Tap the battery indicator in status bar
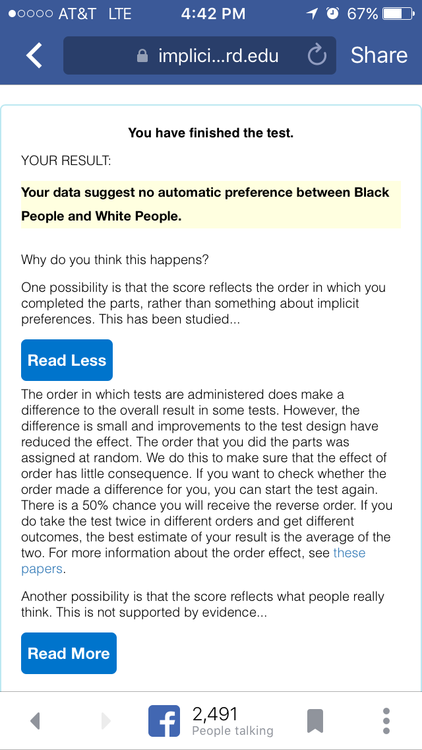Screen dimensions: 422x750 coord(399,14)
